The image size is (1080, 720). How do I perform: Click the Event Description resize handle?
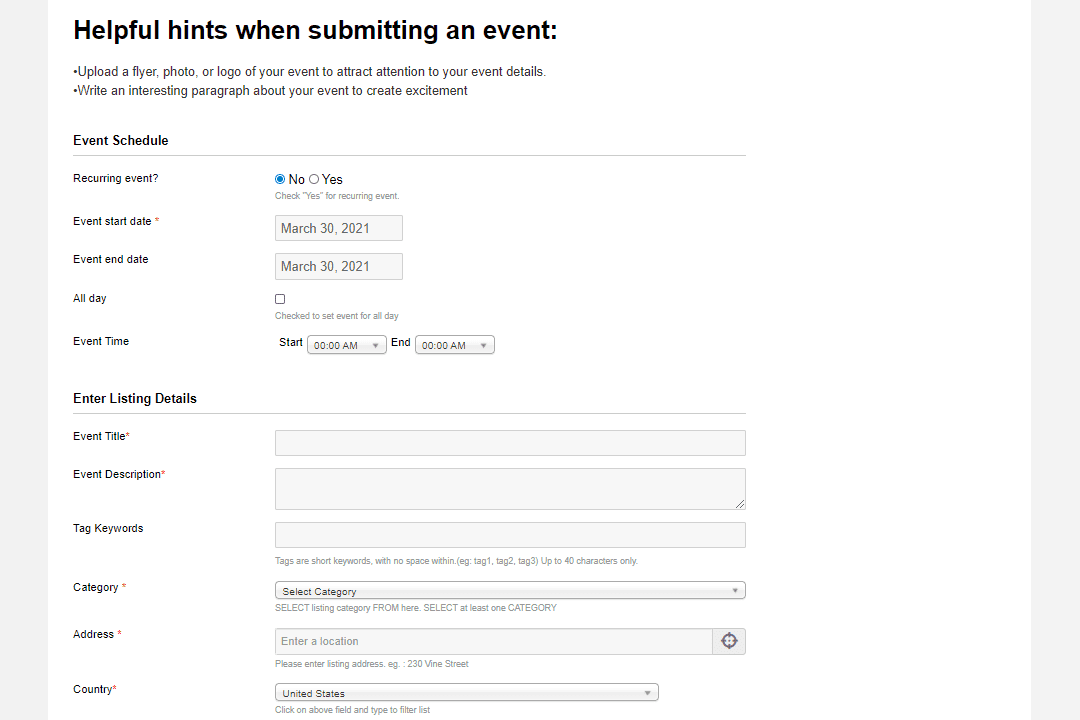[740, 504]
